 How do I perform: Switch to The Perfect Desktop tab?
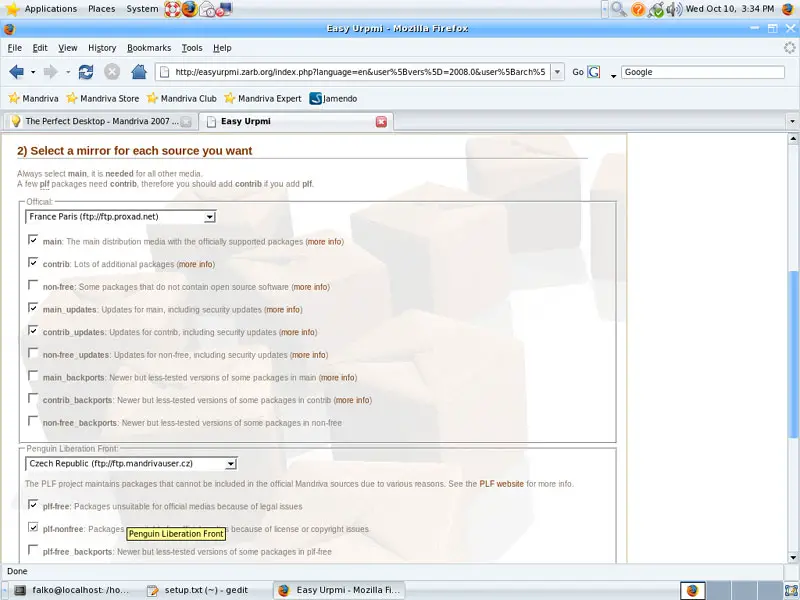click(x=100, y=121)
